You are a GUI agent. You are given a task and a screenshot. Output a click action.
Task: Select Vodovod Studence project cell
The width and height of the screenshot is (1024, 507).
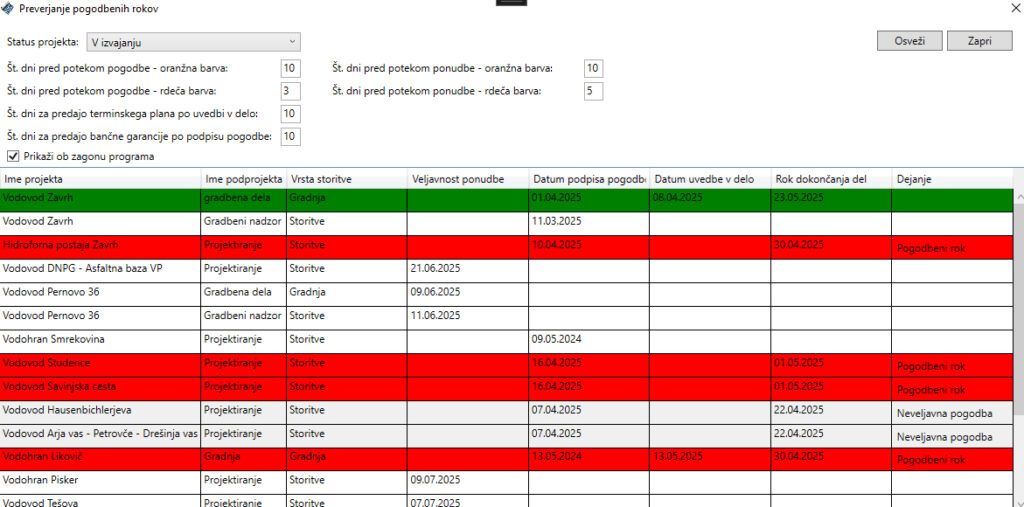pyautogui.click(x=101, y=365)
